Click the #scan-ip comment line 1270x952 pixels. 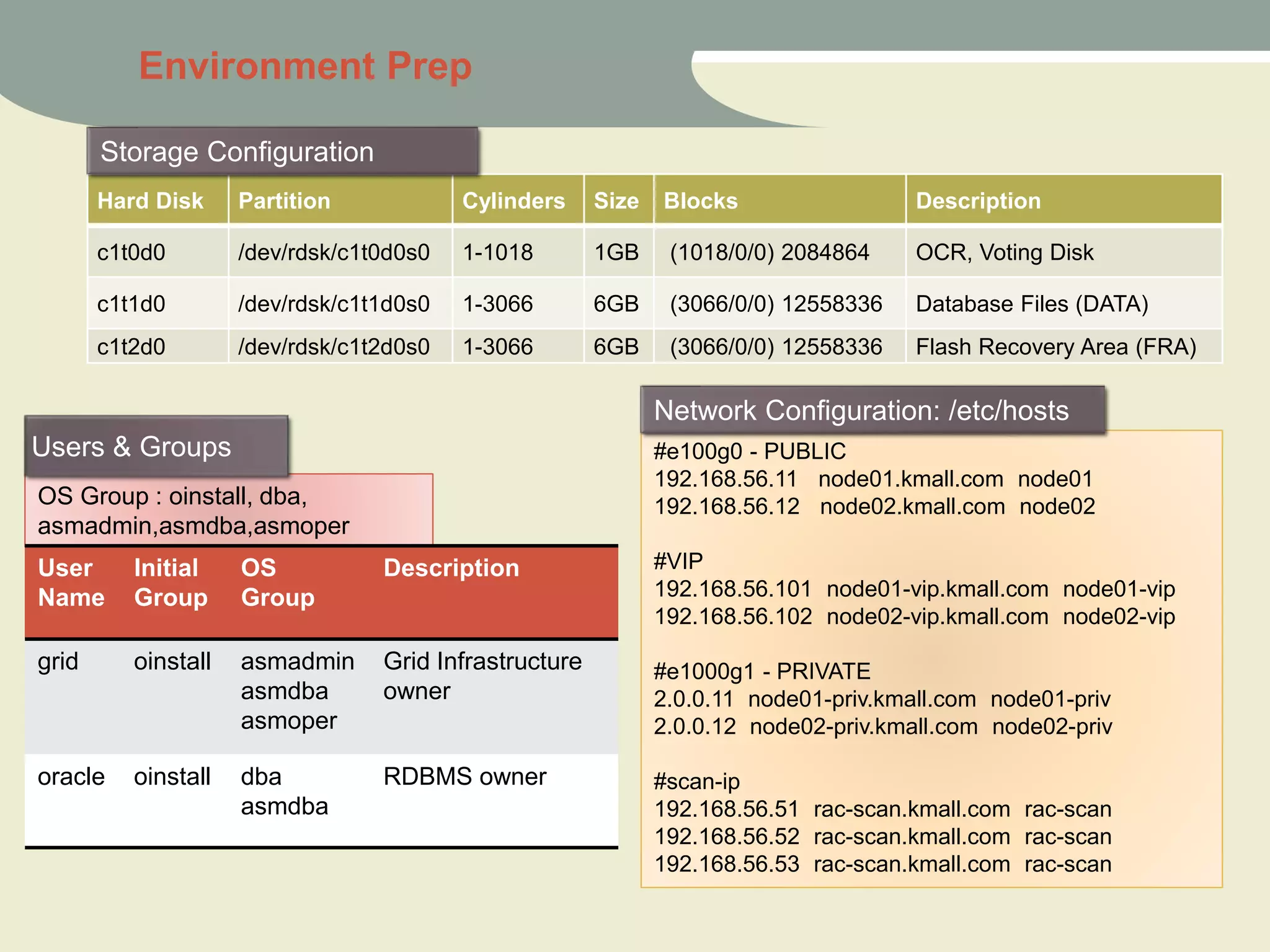[697, 782]
